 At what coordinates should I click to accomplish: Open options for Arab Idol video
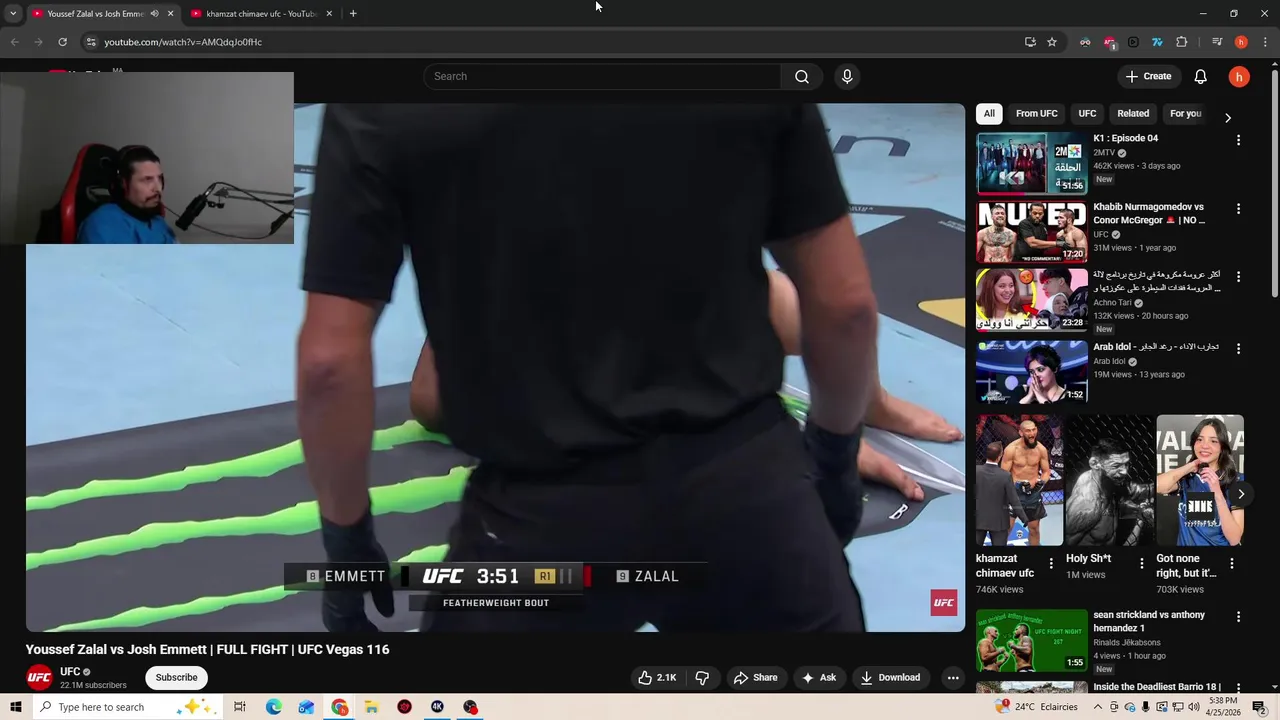tap(1238, 349)
